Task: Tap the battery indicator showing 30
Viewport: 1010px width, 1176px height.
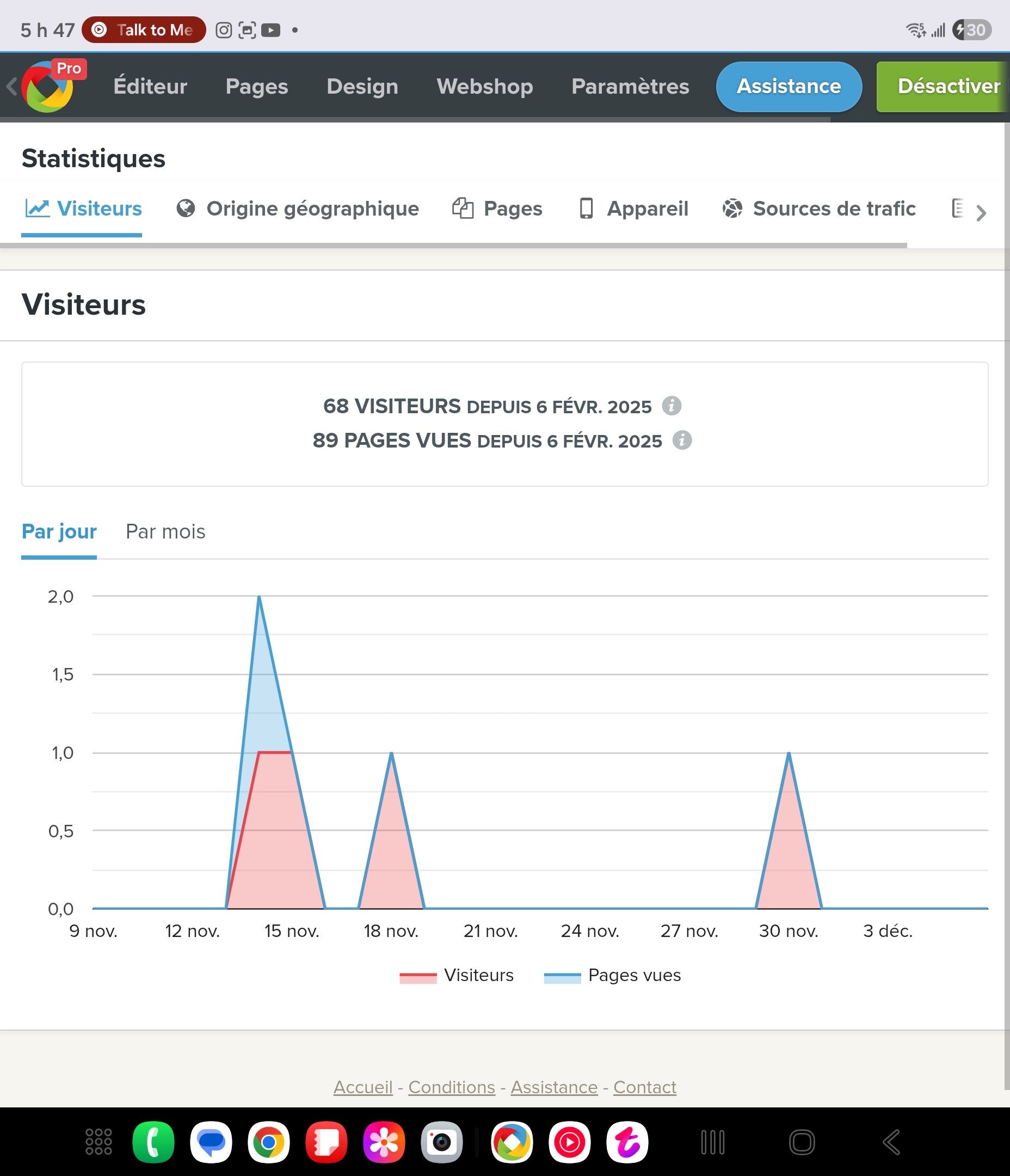Action: click(x=972, y=29)
